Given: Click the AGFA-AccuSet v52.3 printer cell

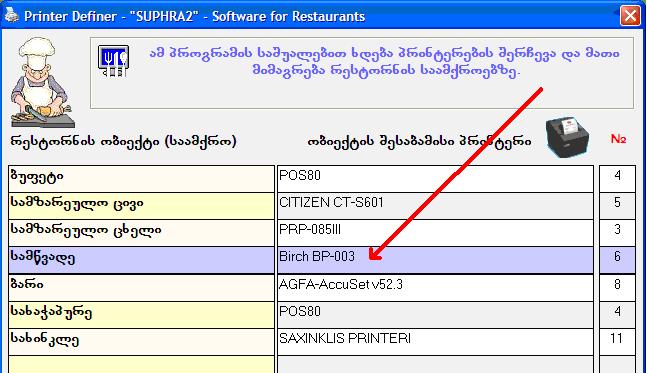Looking at the screenshot, I should click(436, 287).
